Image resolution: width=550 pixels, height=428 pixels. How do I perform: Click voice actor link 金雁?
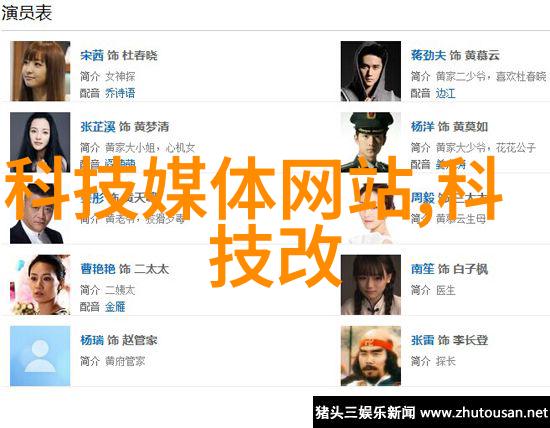pos(115,307)
